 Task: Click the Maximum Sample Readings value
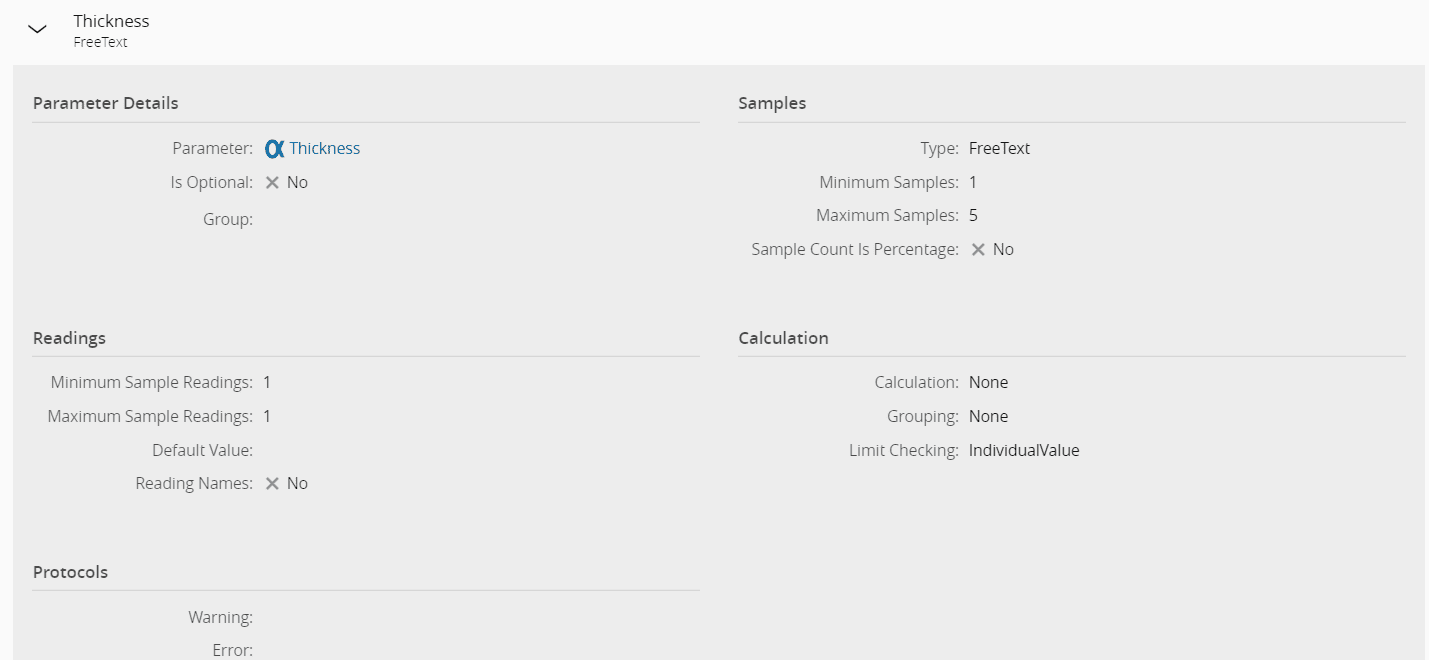coord(267,417)
